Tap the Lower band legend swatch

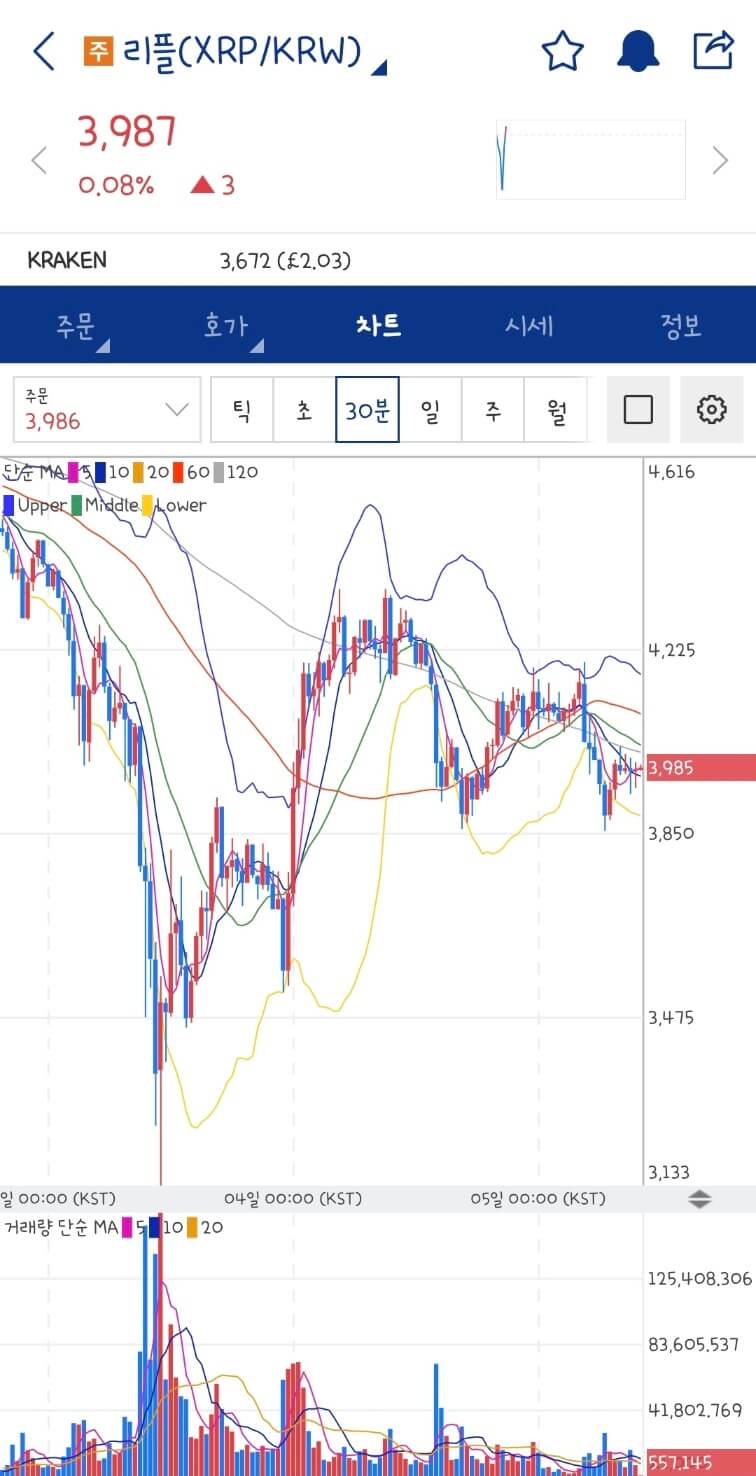(x=147, y=505)
